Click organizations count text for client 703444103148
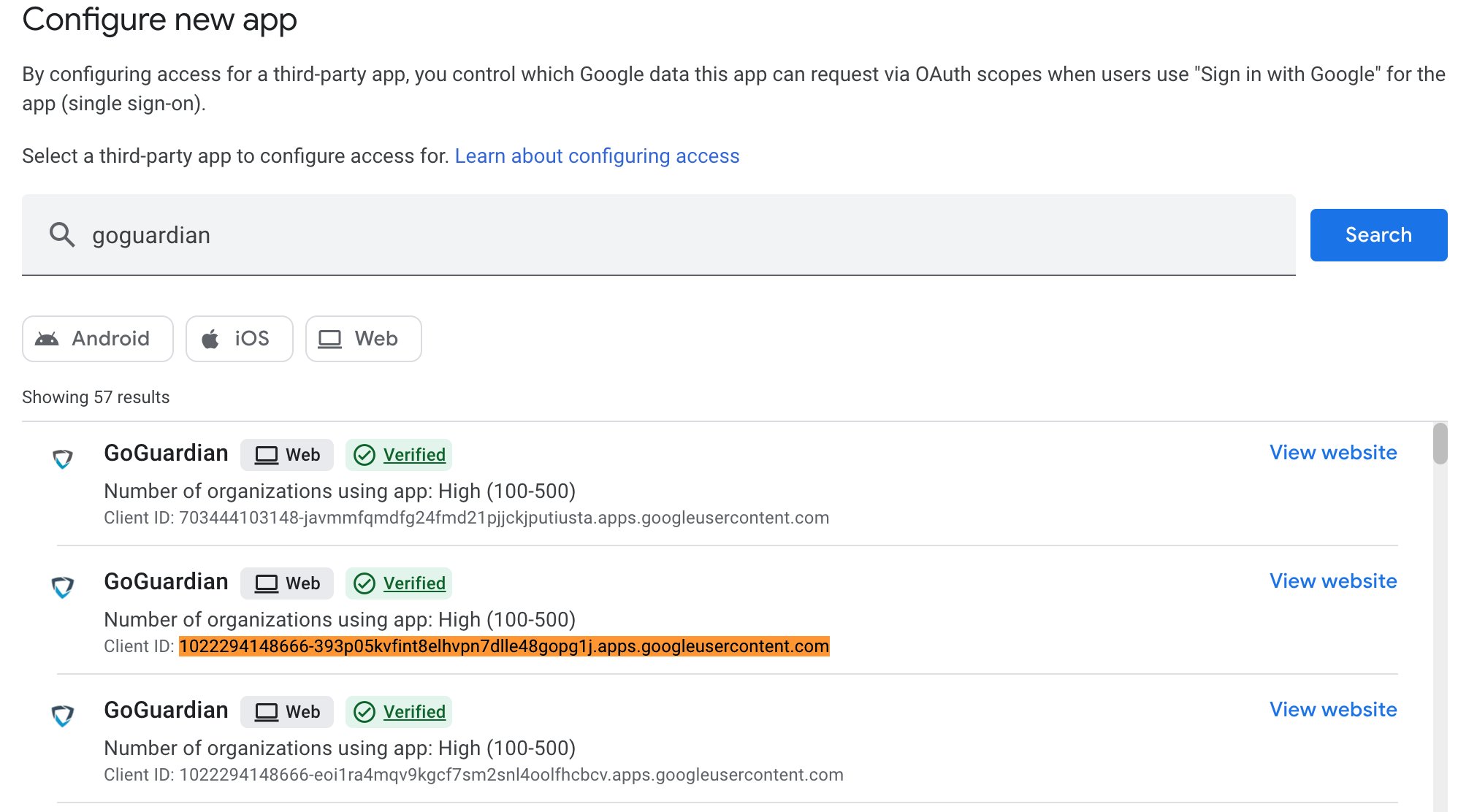The height and width of the screenshot is (812, 1477). coord(340,491)
